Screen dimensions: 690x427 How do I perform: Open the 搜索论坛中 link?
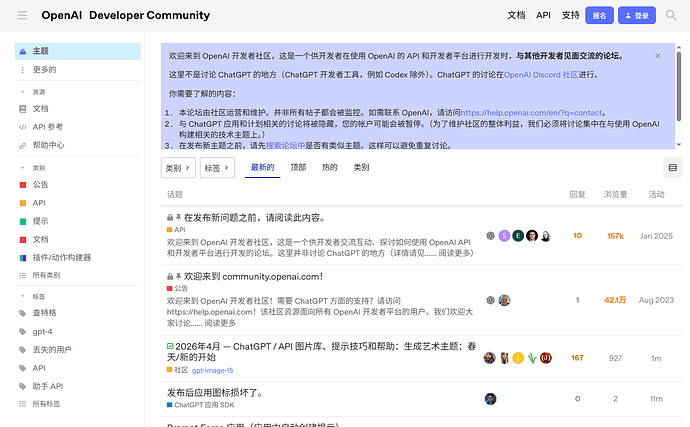point(285,145)
